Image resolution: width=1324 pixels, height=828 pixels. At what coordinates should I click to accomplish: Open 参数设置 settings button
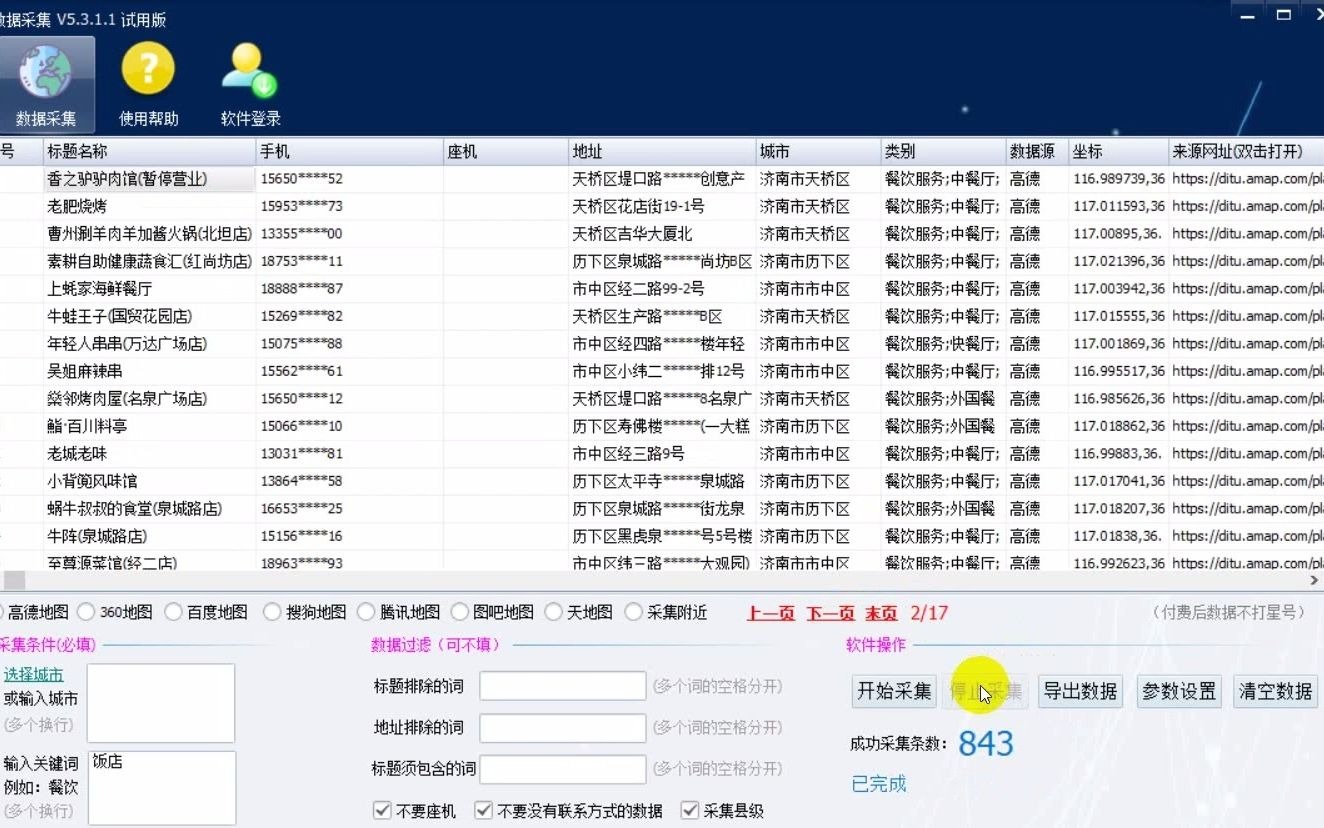(1179, 691)
